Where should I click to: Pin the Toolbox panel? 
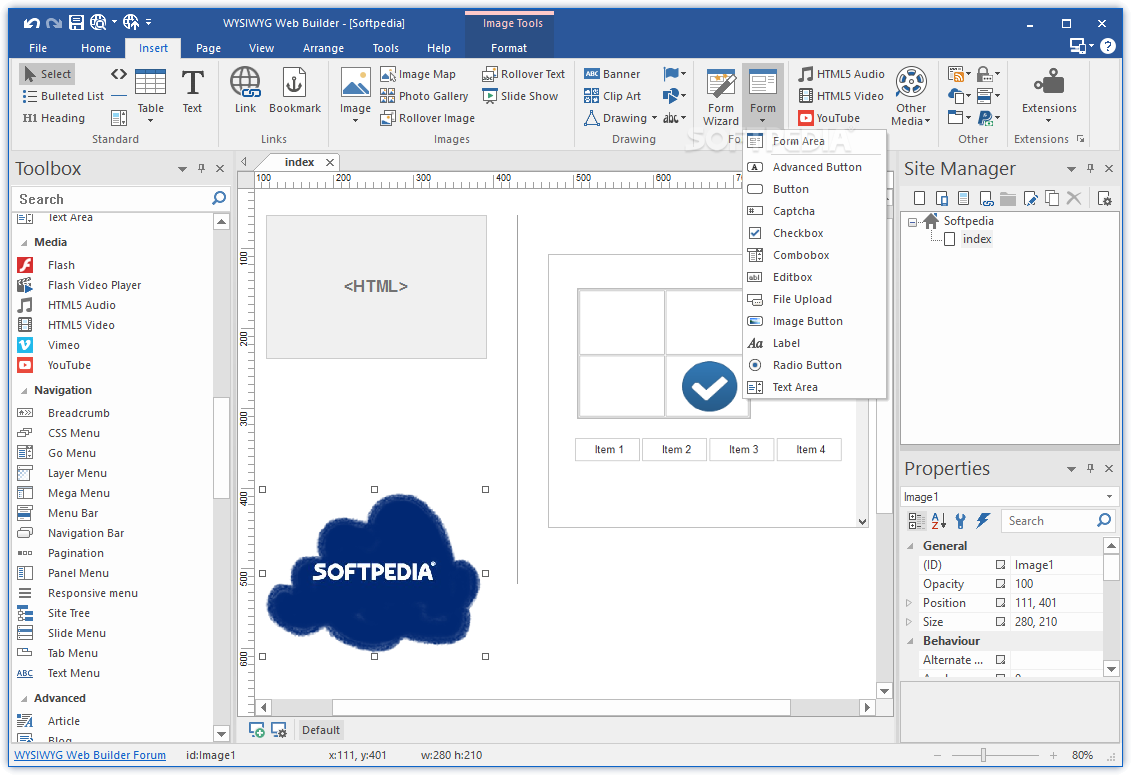pyautogui.click(x=201, y=168)
